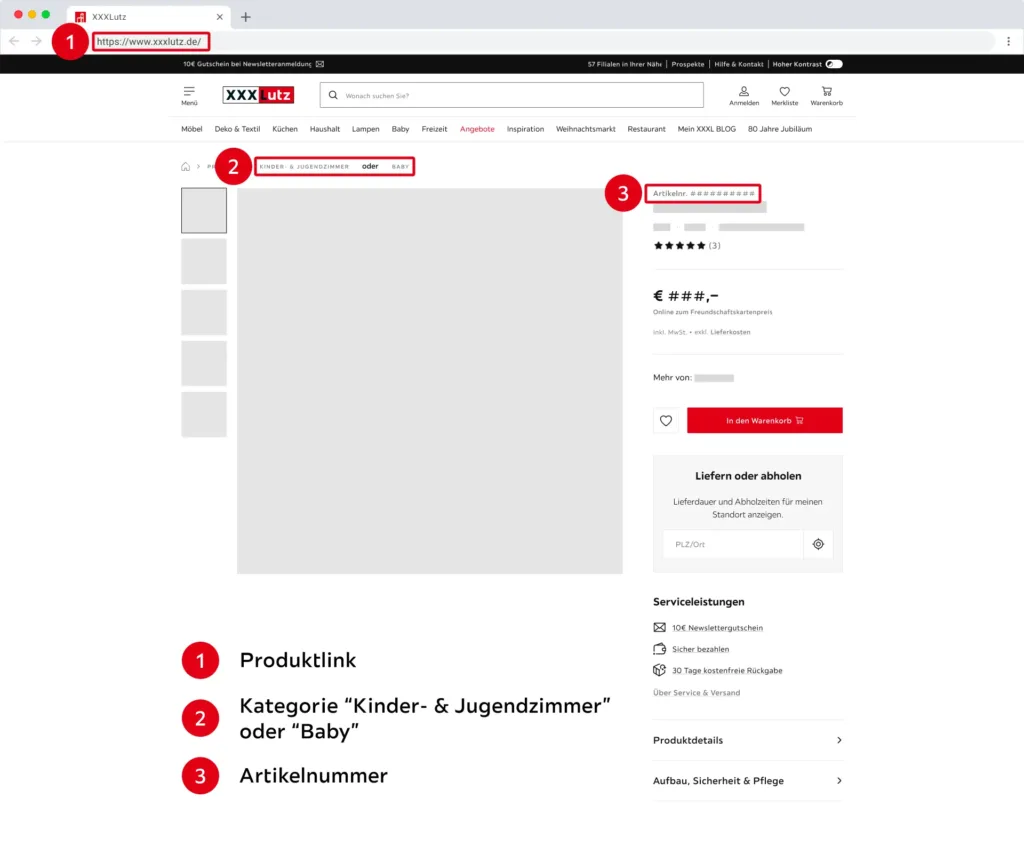1024x846 pixels.
Task: Open the 10€ Newslettergutschein link
Action: 717,628
